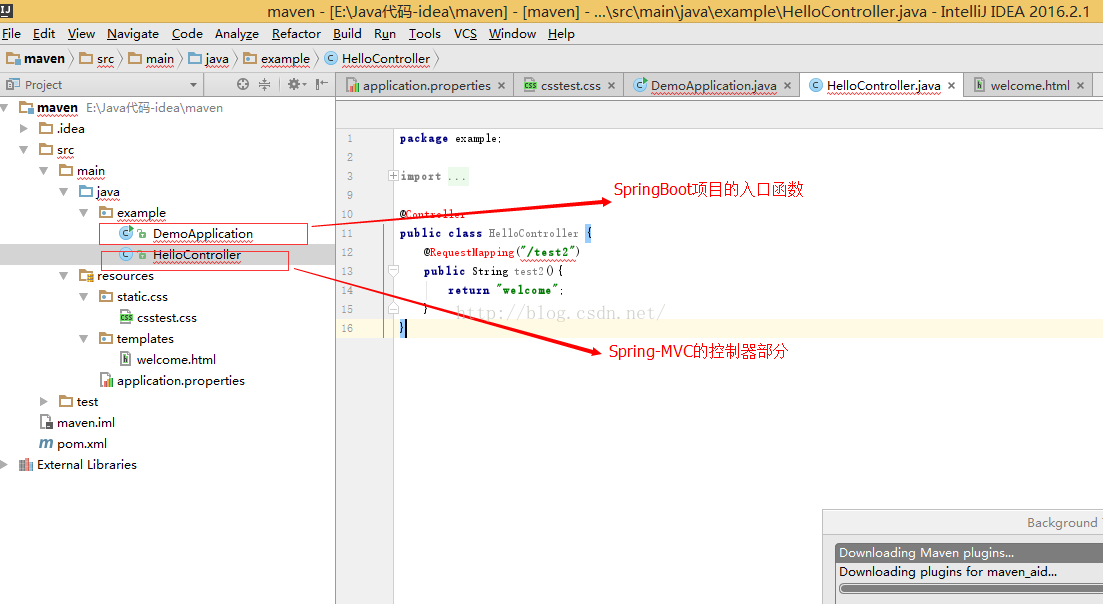Click the collapse all icon in Project panel
The width and height of the screenshot is (1103, 604).
264,84
